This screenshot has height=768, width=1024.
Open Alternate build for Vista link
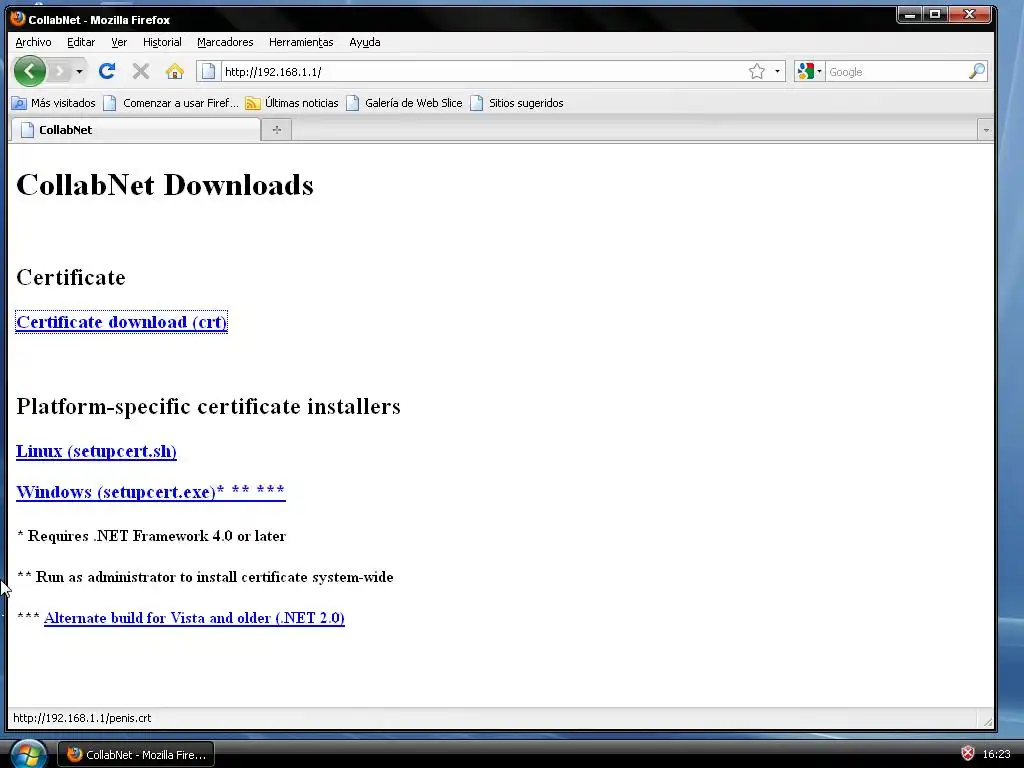194,618
